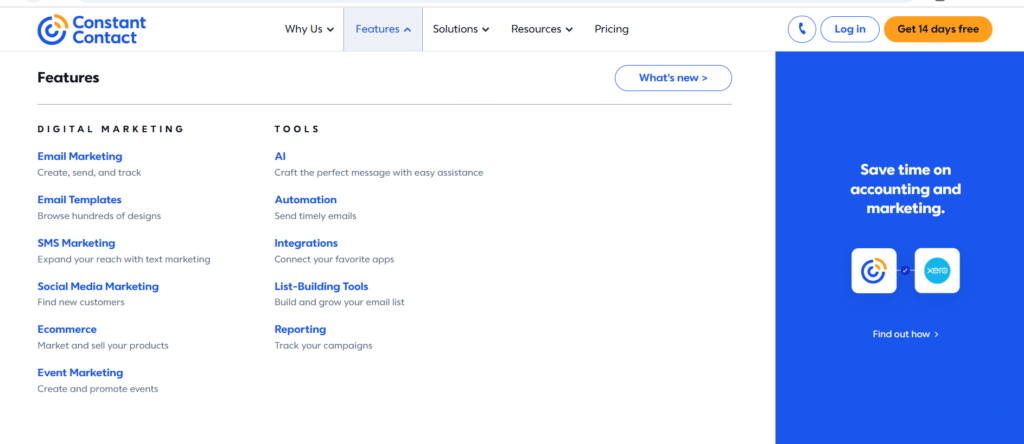Click the Constant Contact logo
The width and height of the screenshot is (1024, 444).
pyautogui.click(x=91, y=29)
